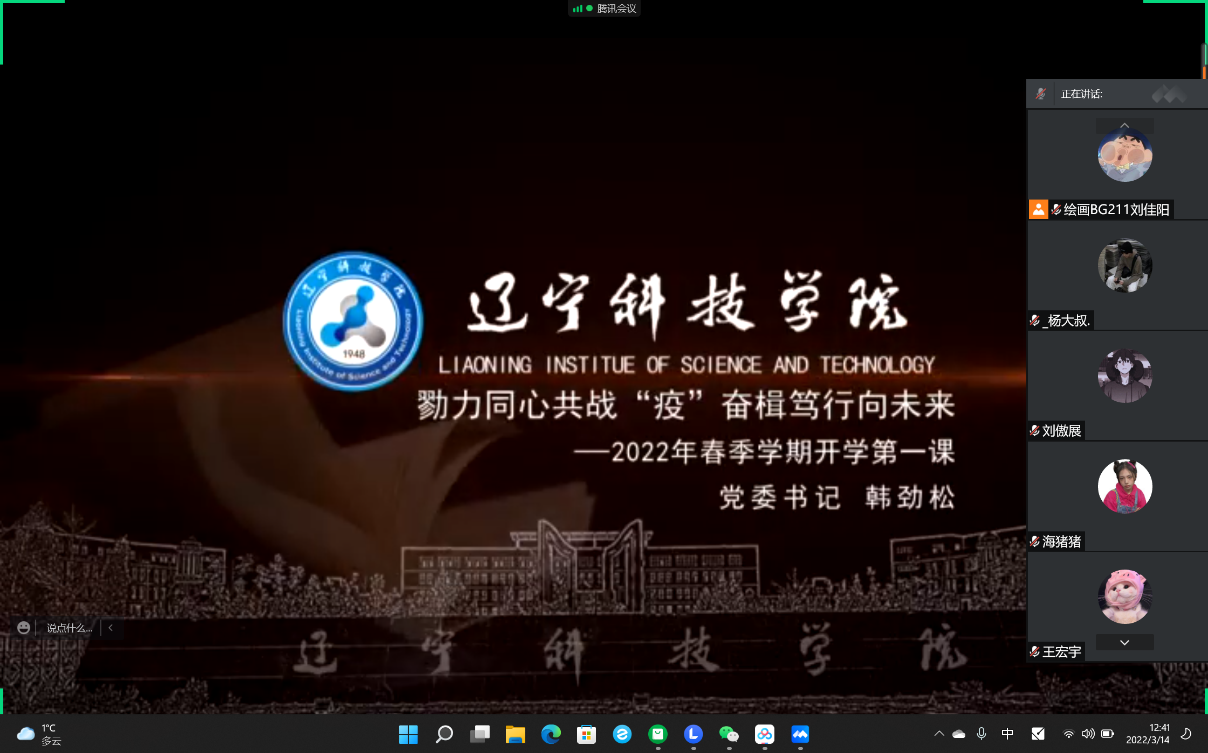This screenshot has width=1208, height=753.
Task: Open WeChat from the taskbar
Action: 729,734
